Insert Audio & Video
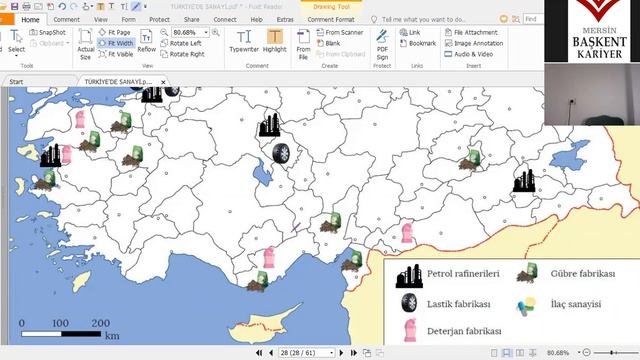This screenshot has height=360, width=640. [469, 54]
